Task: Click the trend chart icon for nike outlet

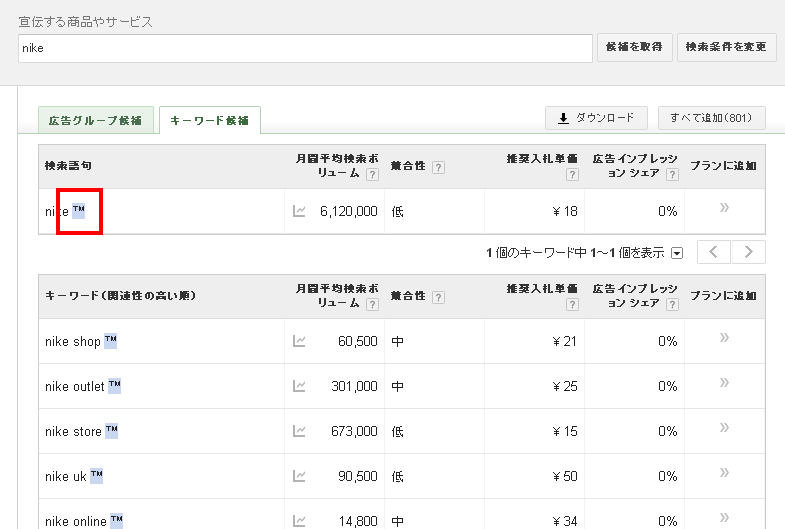Action: pyautogui.click(x=299, y=386)
